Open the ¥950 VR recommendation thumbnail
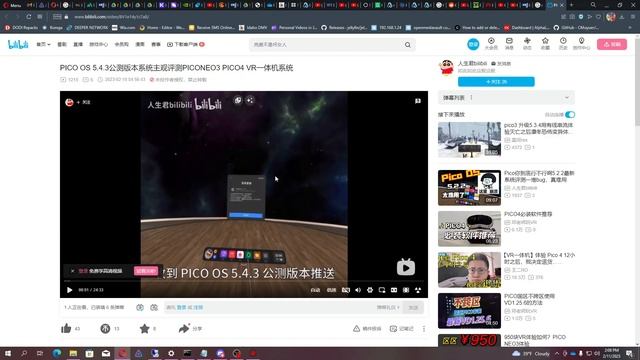This screenshot has height=360, width=640. click(469, 340)
